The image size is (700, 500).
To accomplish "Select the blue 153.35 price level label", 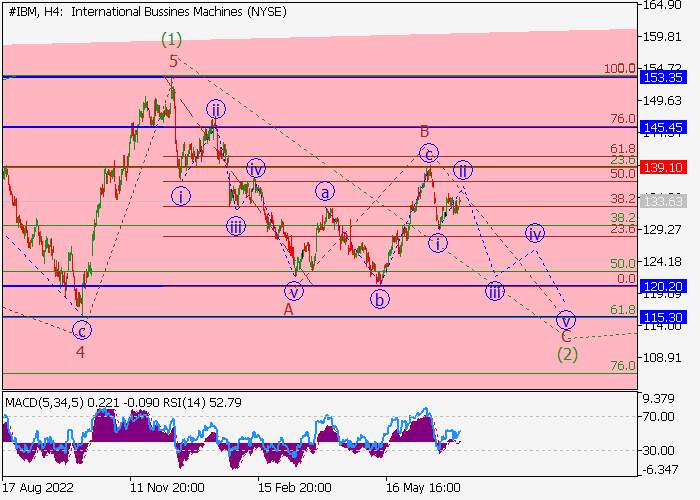I will pos(663,77).
